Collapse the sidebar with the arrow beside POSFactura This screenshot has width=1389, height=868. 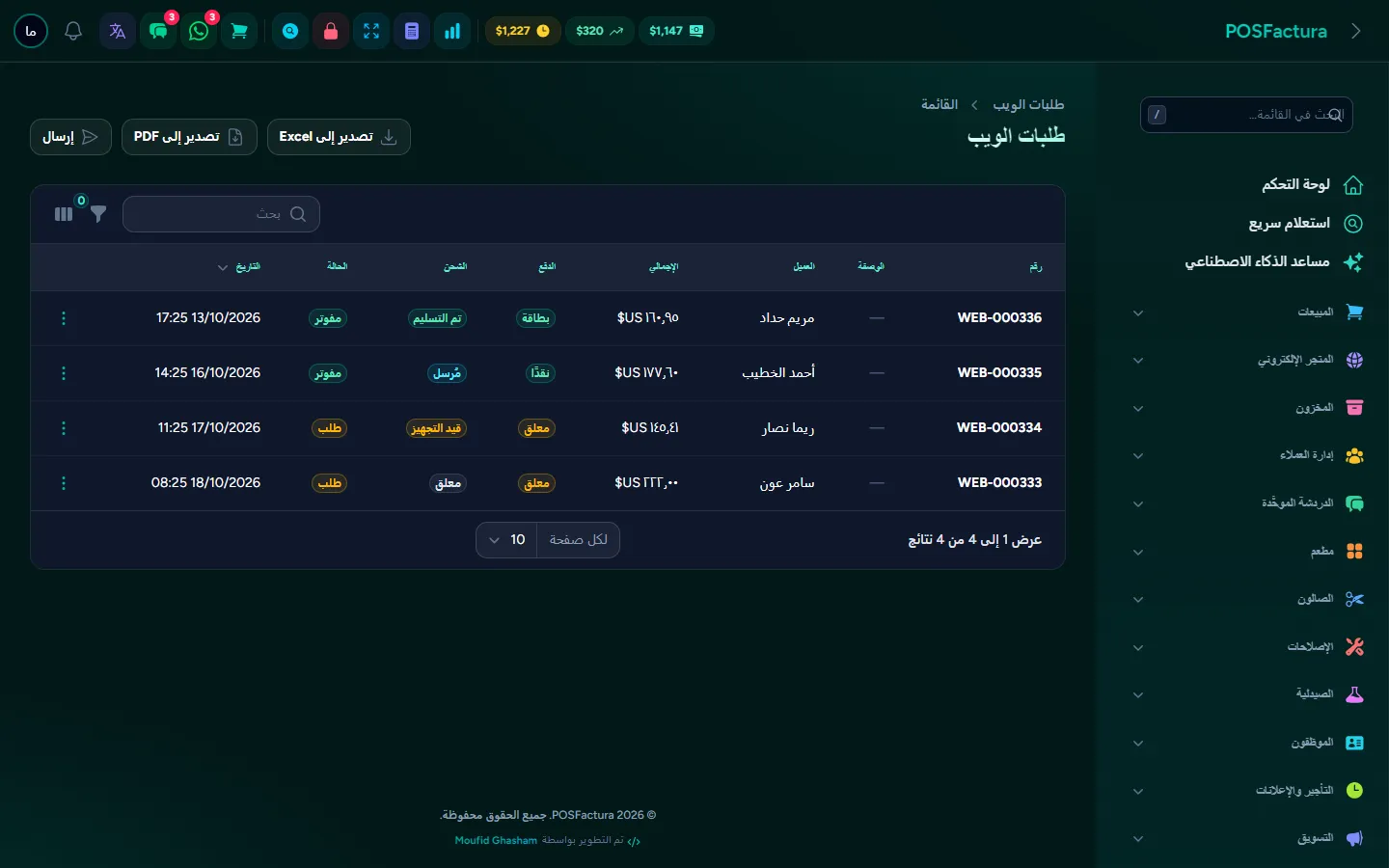(x=1356, y=31)
